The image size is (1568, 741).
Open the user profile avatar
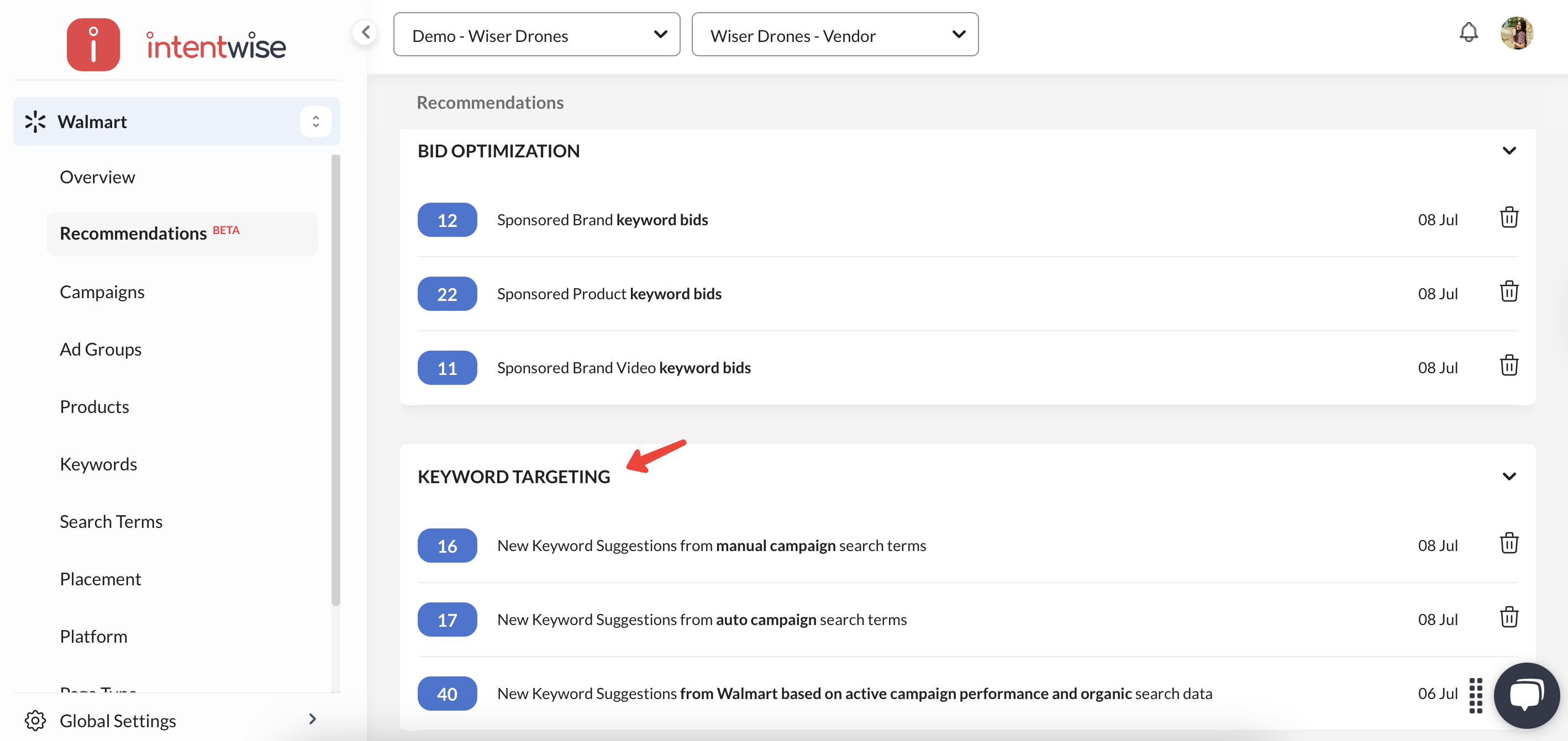pos(1516,33)
